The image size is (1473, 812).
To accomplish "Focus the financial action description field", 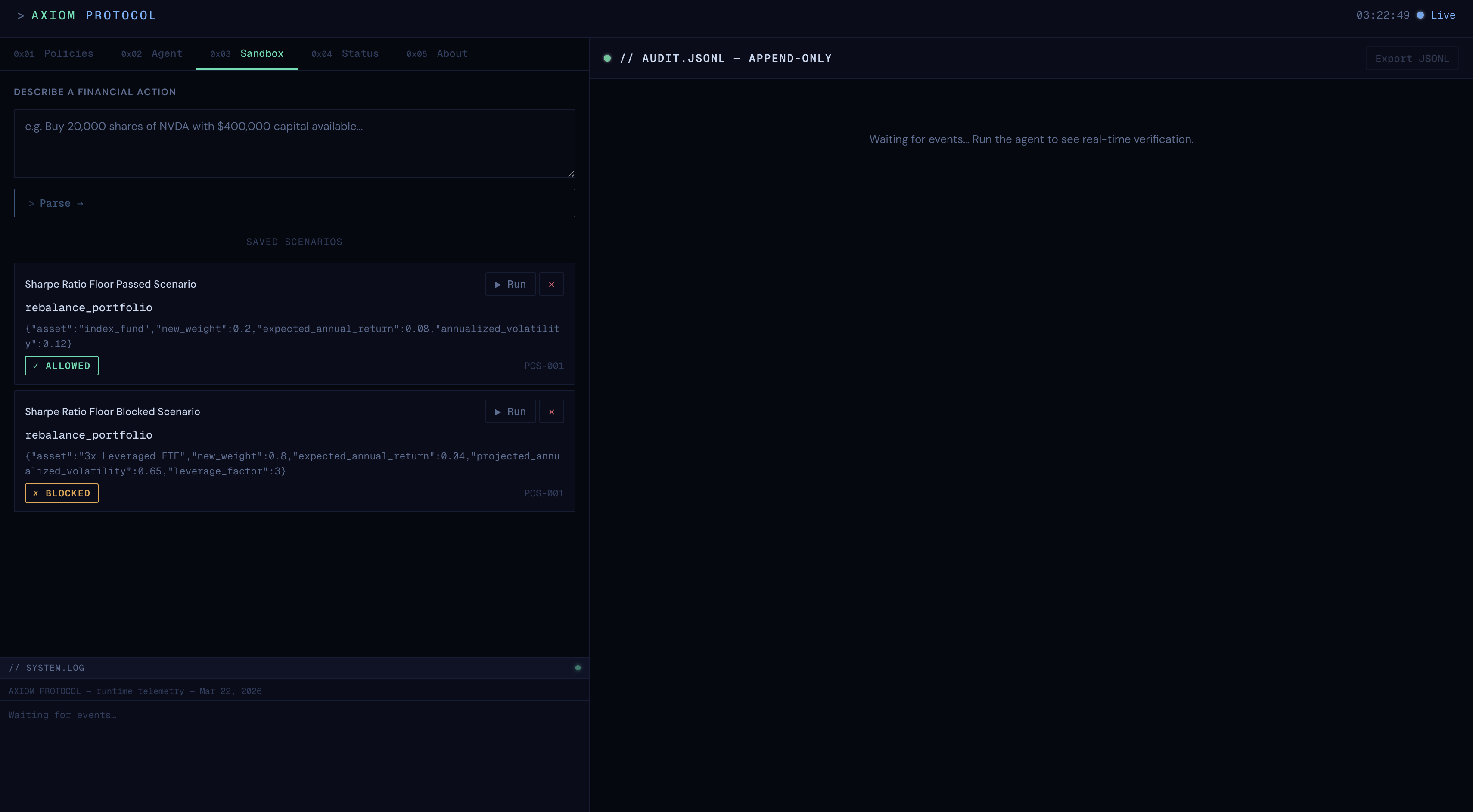I will pos(295,143).
